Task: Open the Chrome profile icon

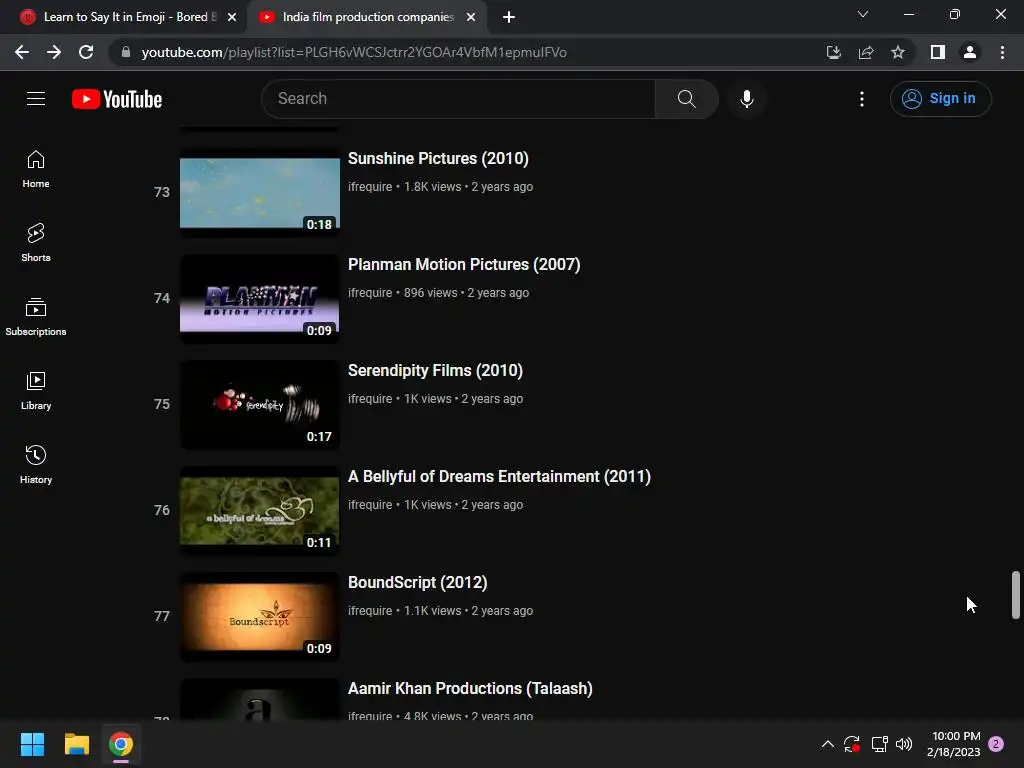Action: (x=970, y=52)
